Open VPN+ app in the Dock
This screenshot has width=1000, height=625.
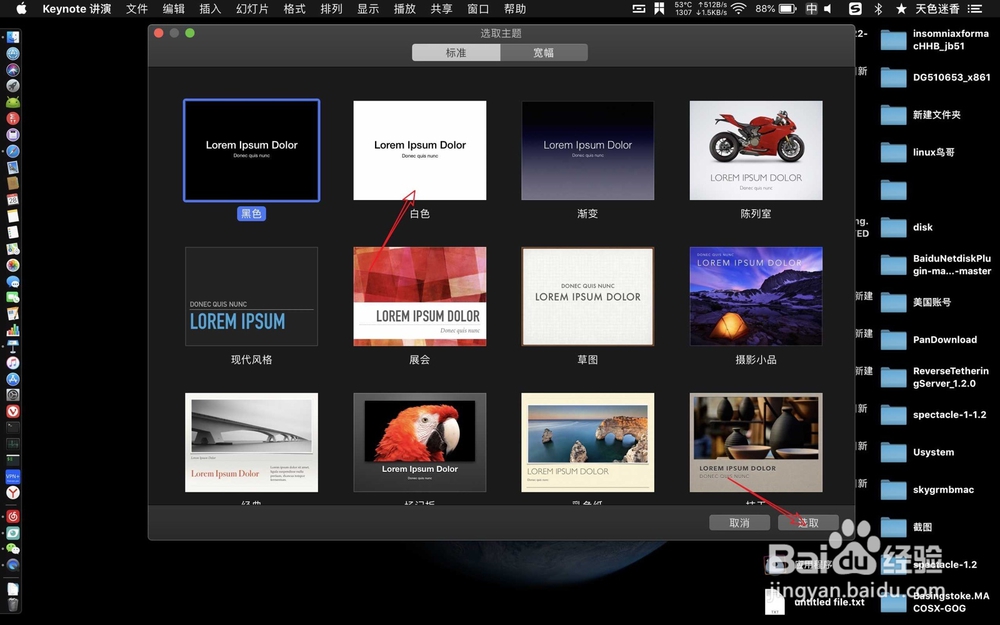pos(13,476)
